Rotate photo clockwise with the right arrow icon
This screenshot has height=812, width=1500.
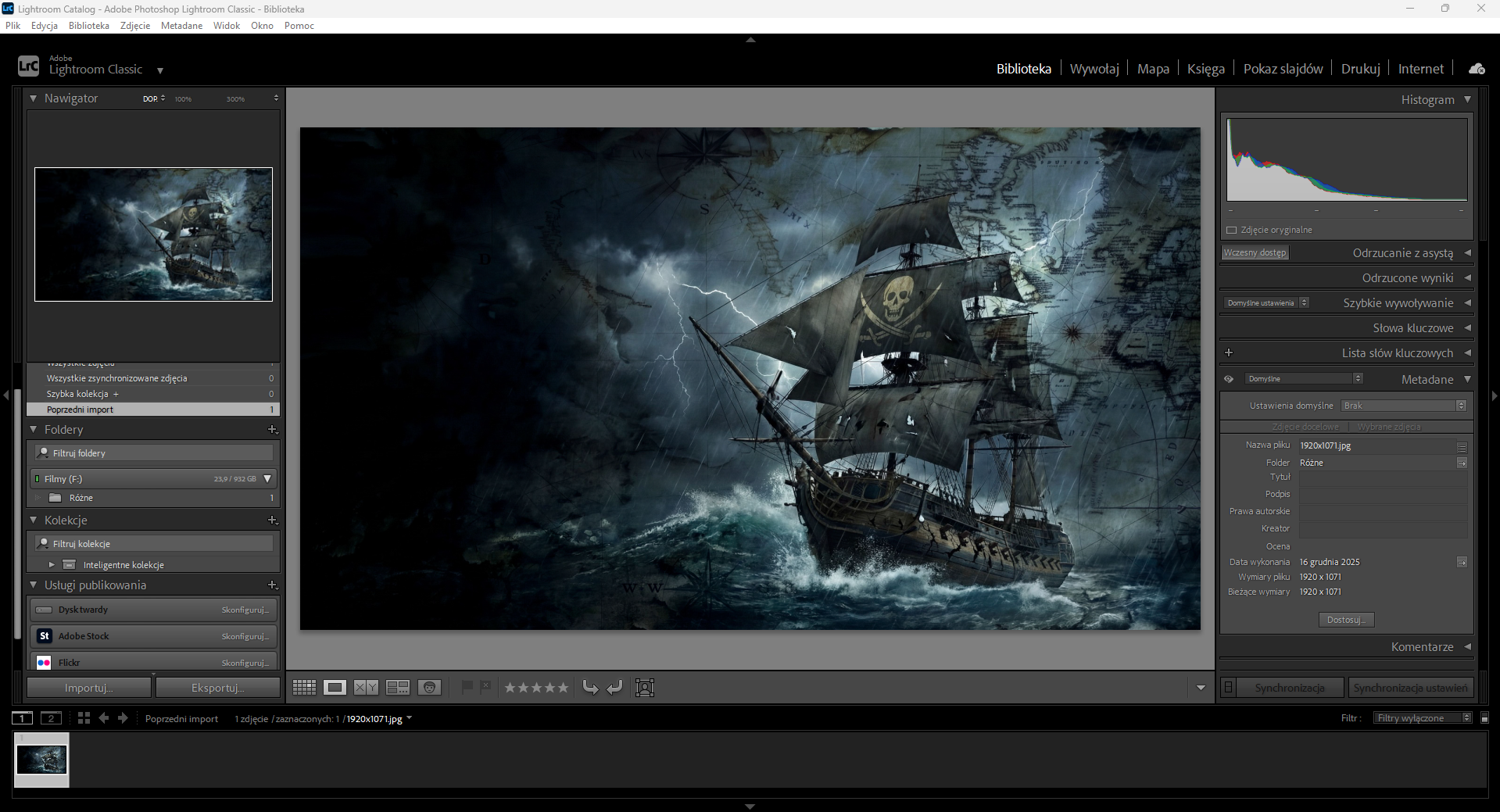(x=615, y=688)
